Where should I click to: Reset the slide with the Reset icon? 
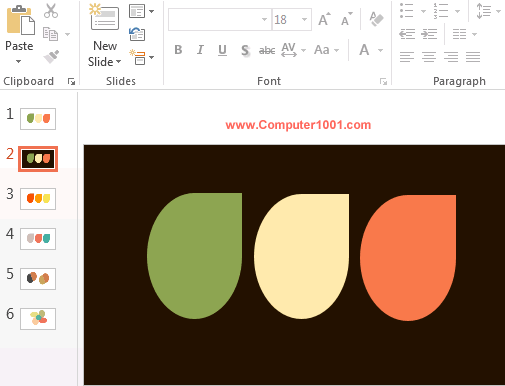pos(137,34)
